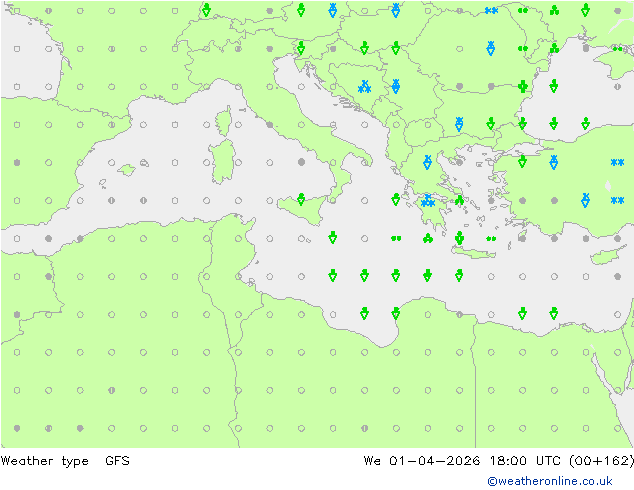Click the triple snowflake symbol over the Peloponnese
The height and width of the screenshot is (490, 634).
pyautogui.click(x=427, y=201)
